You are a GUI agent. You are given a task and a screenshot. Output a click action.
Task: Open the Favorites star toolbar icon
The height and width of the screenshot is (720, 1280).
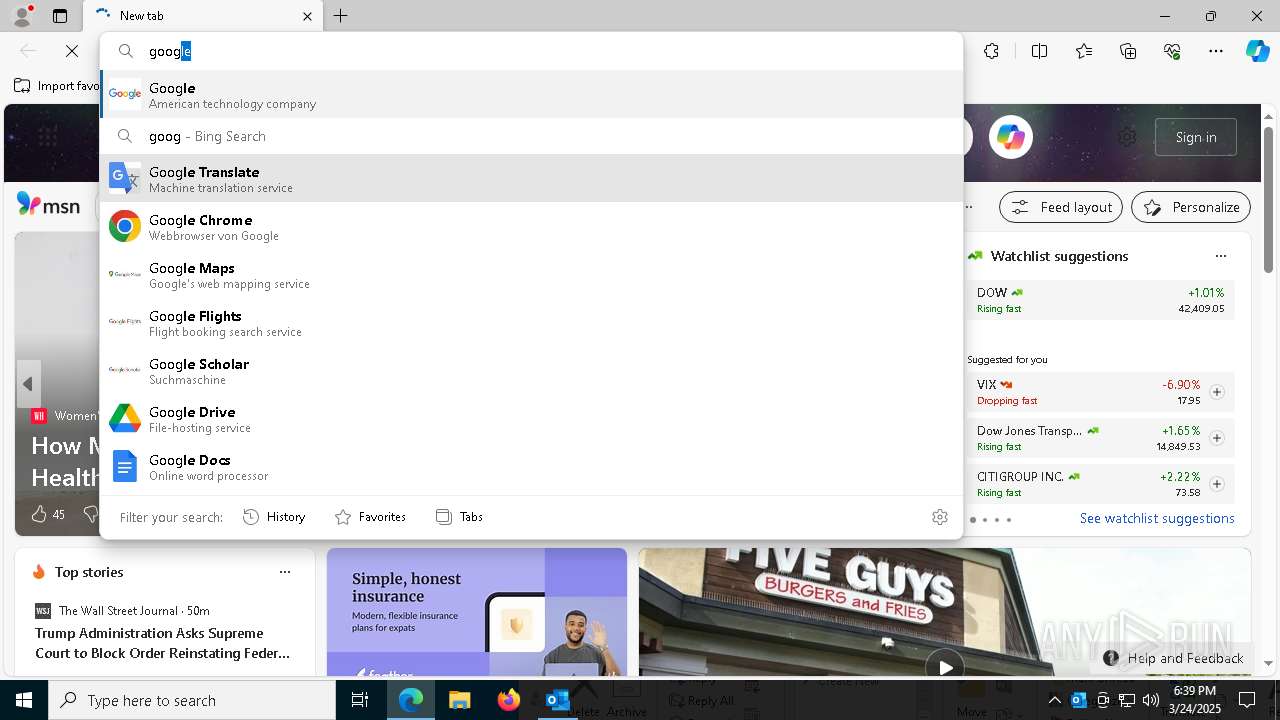(1084, 51)
